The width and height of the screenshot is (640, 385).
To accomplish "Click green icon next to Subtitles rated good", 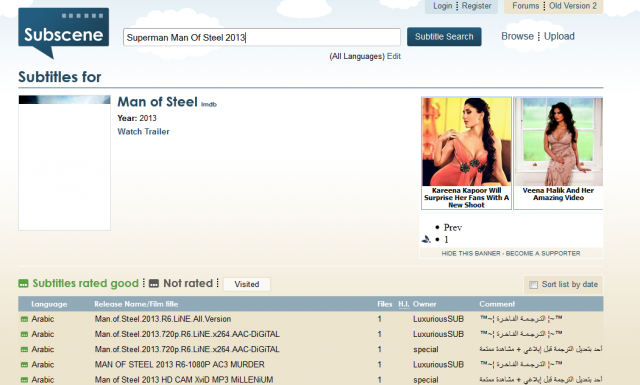I will [x=23, y=283].
